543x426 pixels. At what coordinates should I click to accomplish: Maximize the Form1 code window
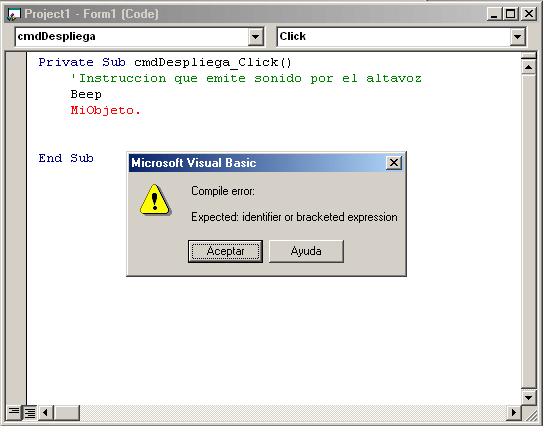point(510,14)
